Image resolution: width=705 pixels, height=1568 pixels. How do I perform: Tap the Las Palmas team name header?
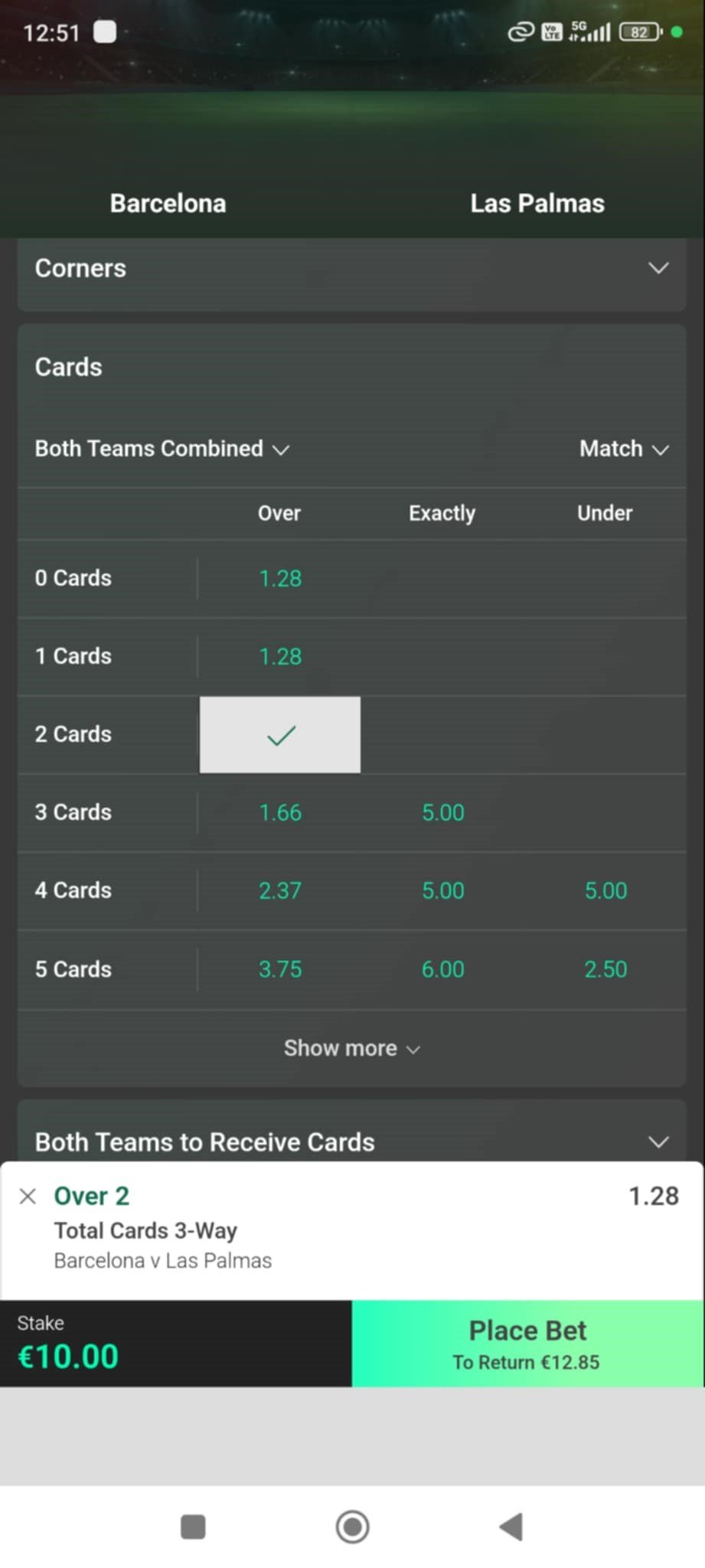click(537, 204)
